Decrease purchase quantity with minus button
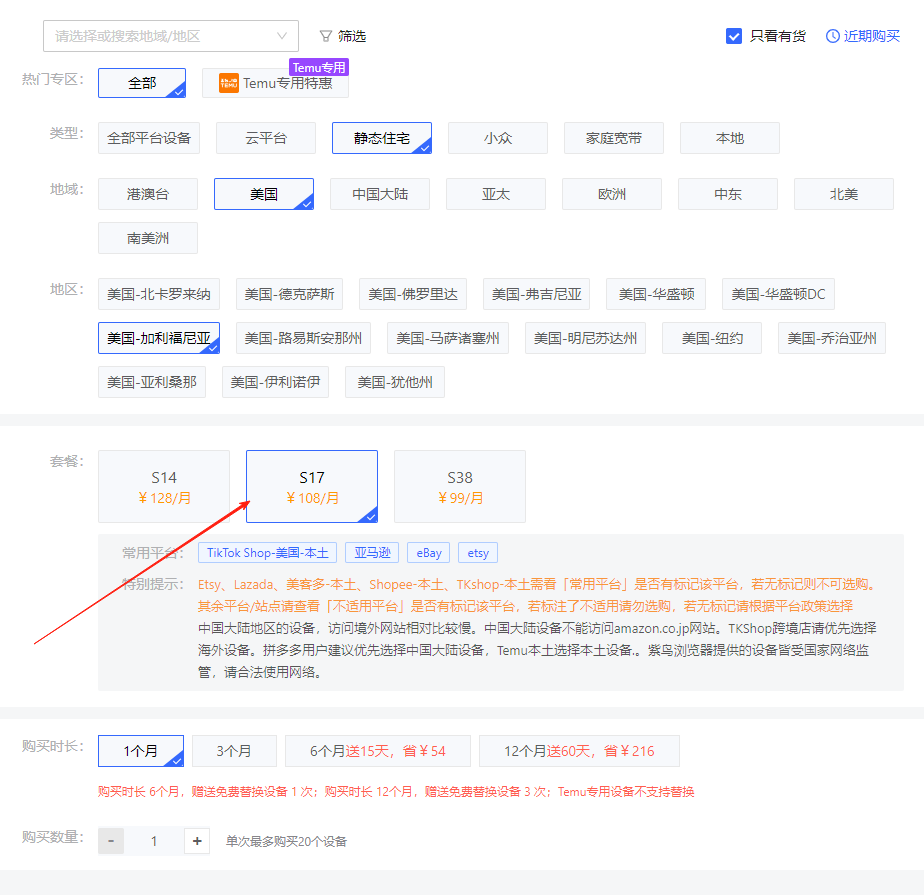The width and height of the screenshot is (924, 895). point(111,841)
